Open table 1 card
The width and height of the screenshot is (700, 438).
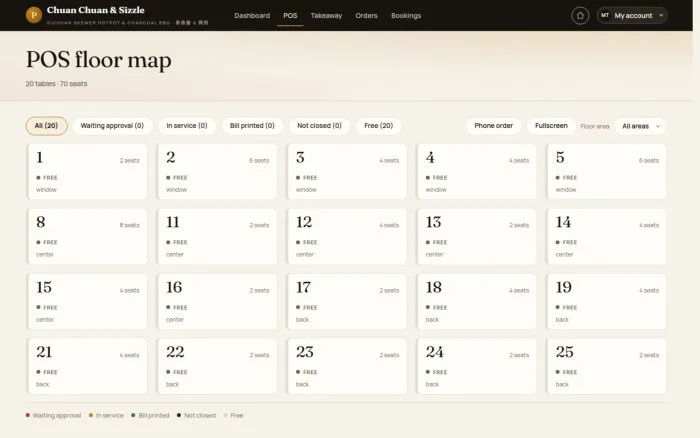(x=87, y=171)
